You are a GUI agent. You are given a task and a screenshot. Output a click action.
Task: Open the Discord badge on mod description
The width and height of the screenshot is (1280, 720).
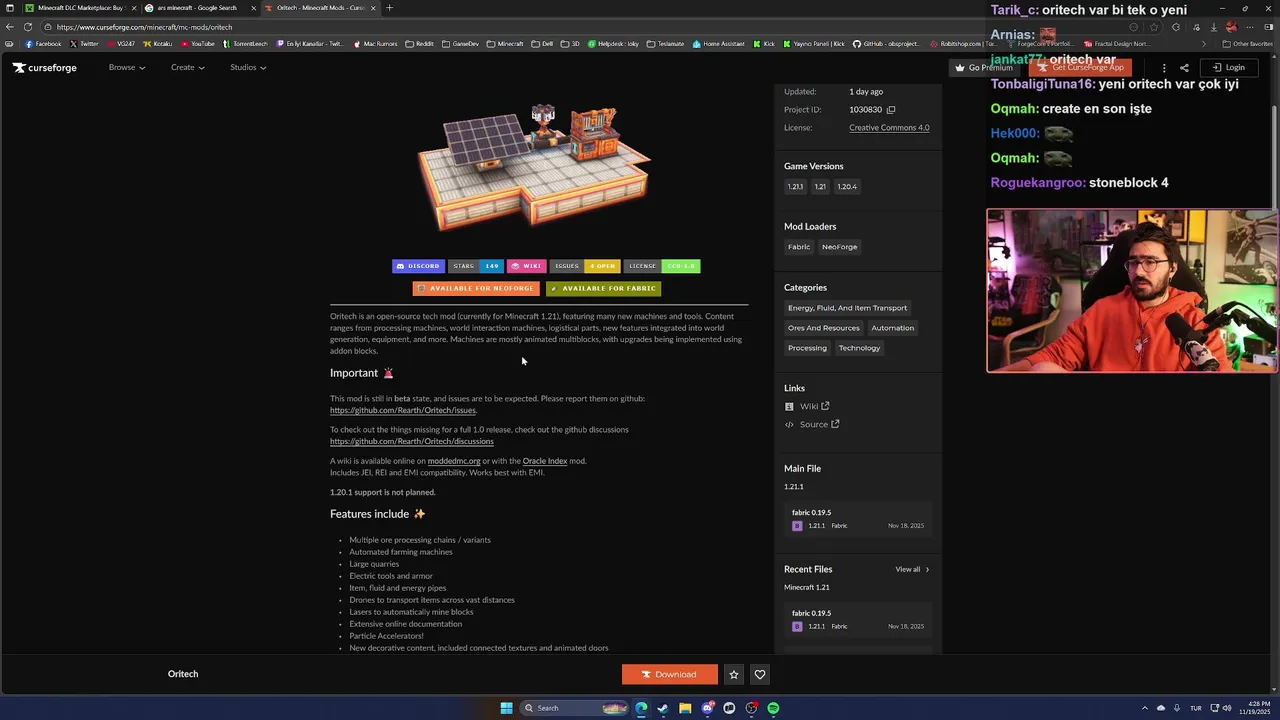(418, 266)
